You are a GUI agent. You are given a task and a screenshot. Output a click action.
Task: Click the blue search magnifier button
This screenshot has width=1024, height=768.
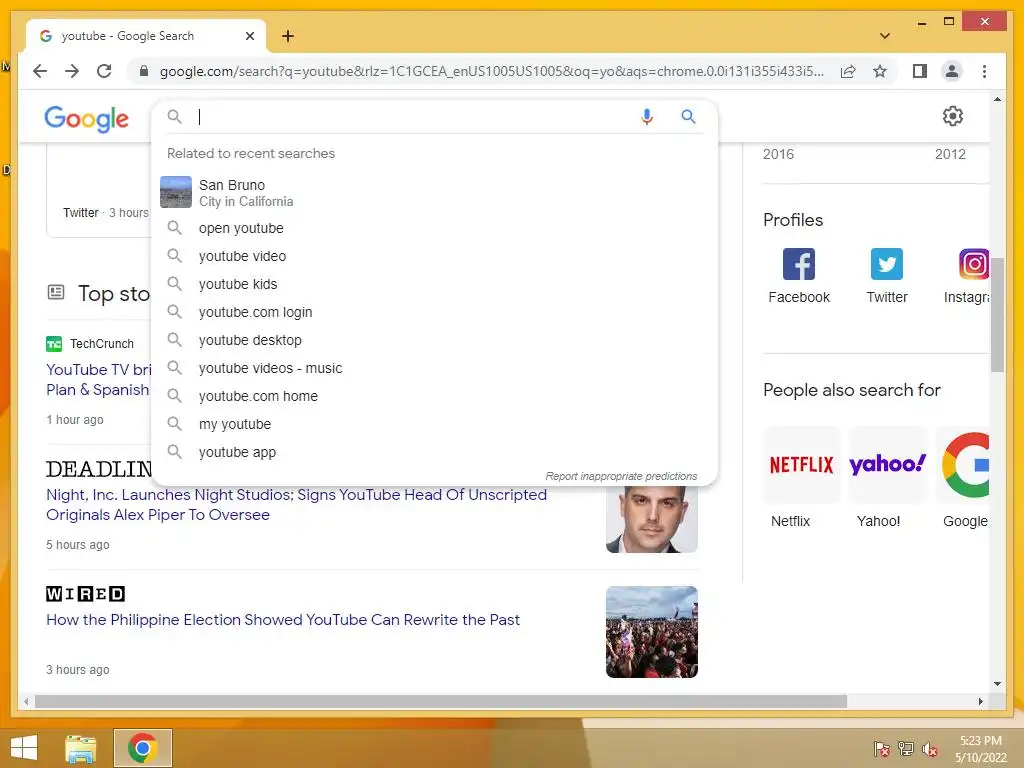[688, 117]
